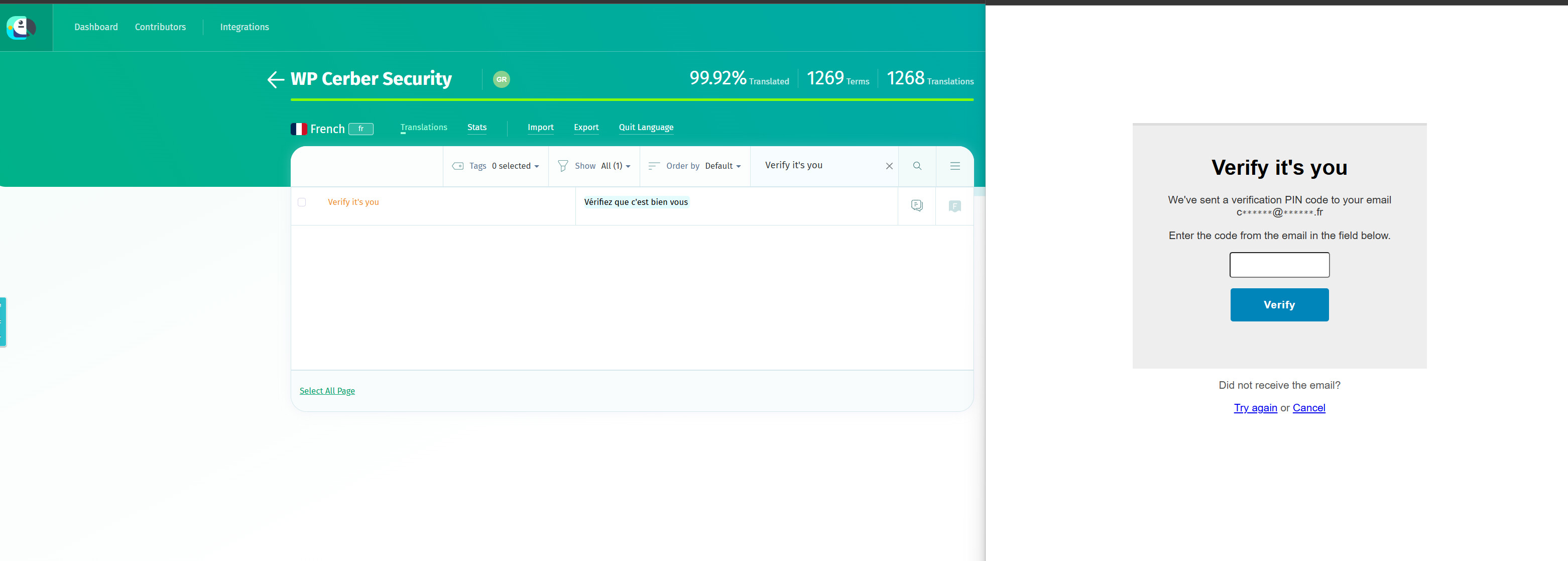Click the Try again link
This screenshot has height=561, width=1568.
tap(1255, 408)
